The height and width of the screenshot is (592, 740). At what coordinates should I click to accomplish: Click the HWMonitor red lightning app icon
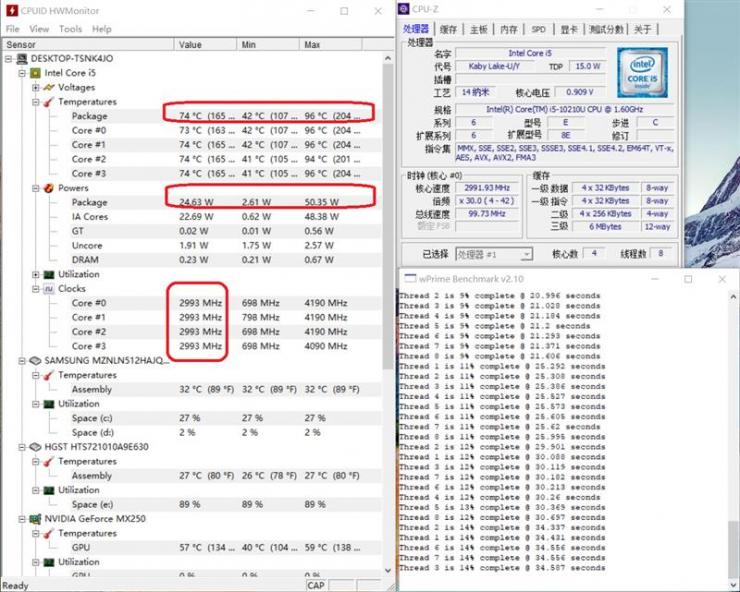click(x=11, y=10)
